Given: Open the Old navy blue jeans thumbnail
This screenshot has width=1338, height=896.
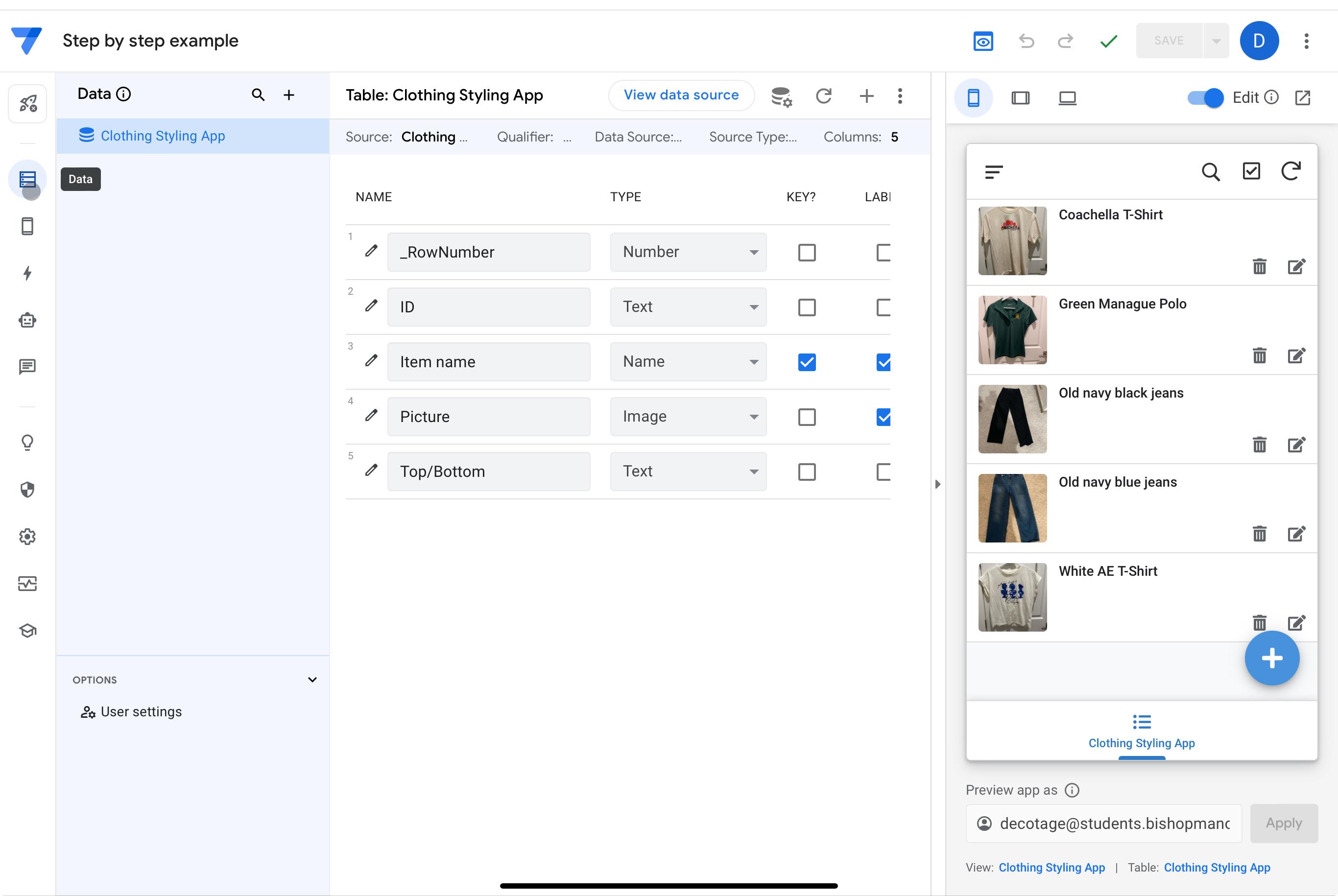Looking at the screenshot, I should click(x=1012, y=508).
